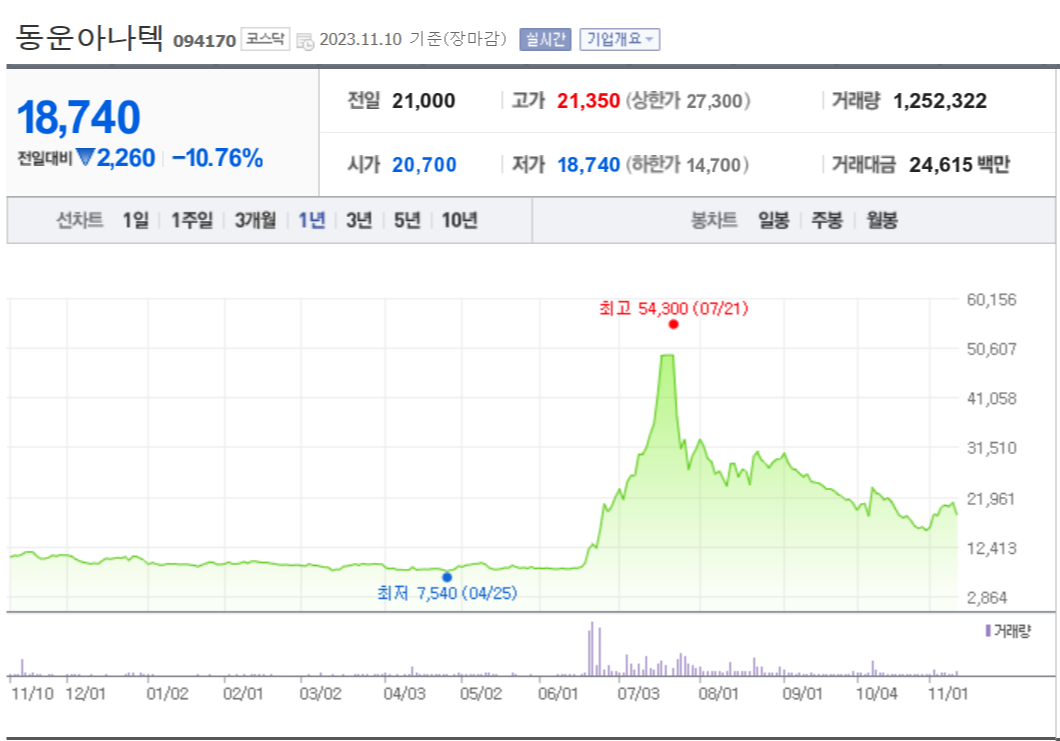This screenshot has height=741, width=1060.
Task: Click the 60,156 y-axis label
Action: click(991, 300)
